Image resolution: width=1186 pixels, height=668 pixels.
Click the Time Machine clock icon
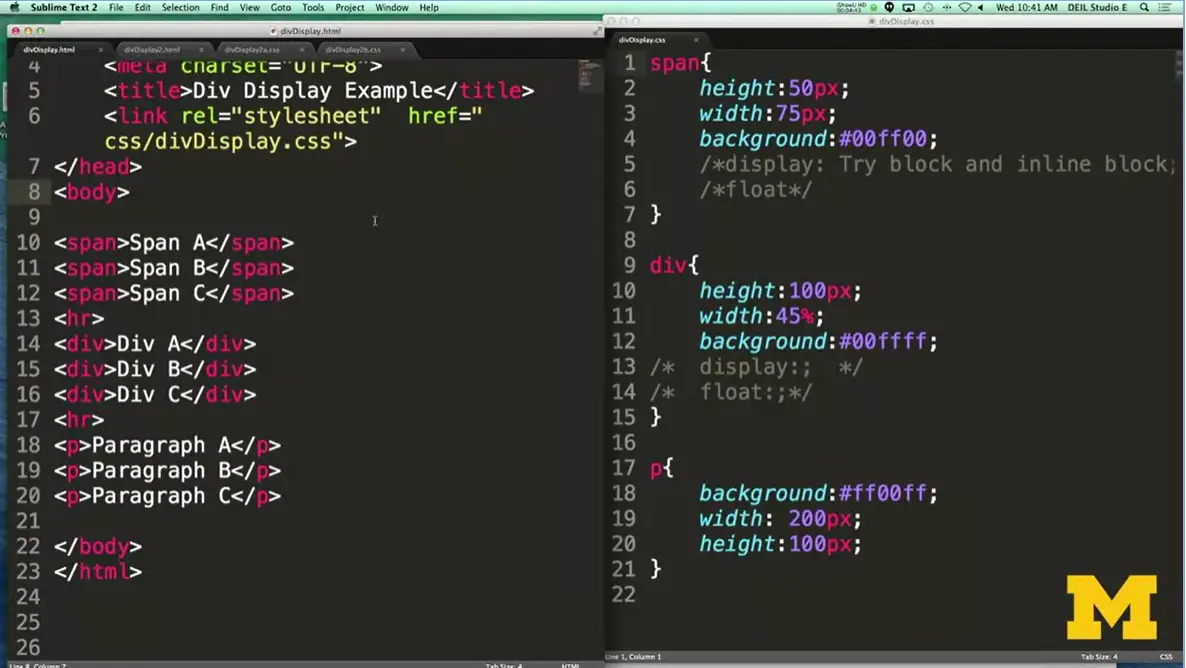tap(927, 7)
